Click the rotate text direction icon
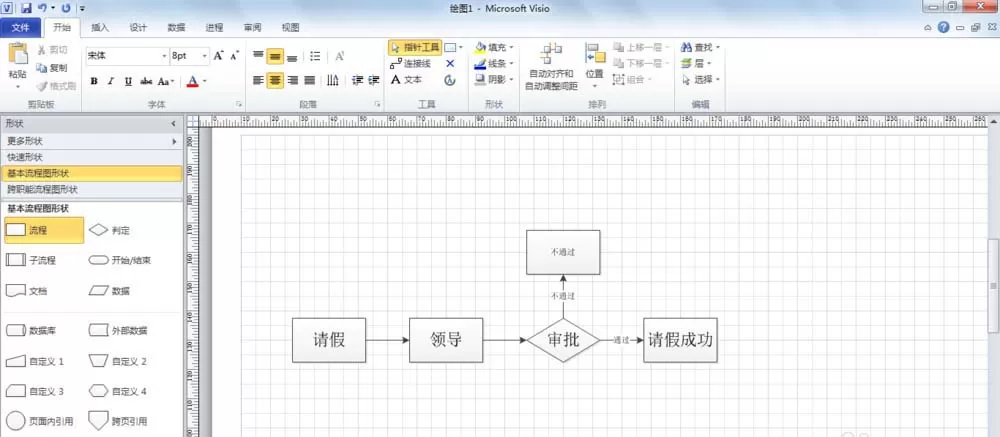 (332, 80)
